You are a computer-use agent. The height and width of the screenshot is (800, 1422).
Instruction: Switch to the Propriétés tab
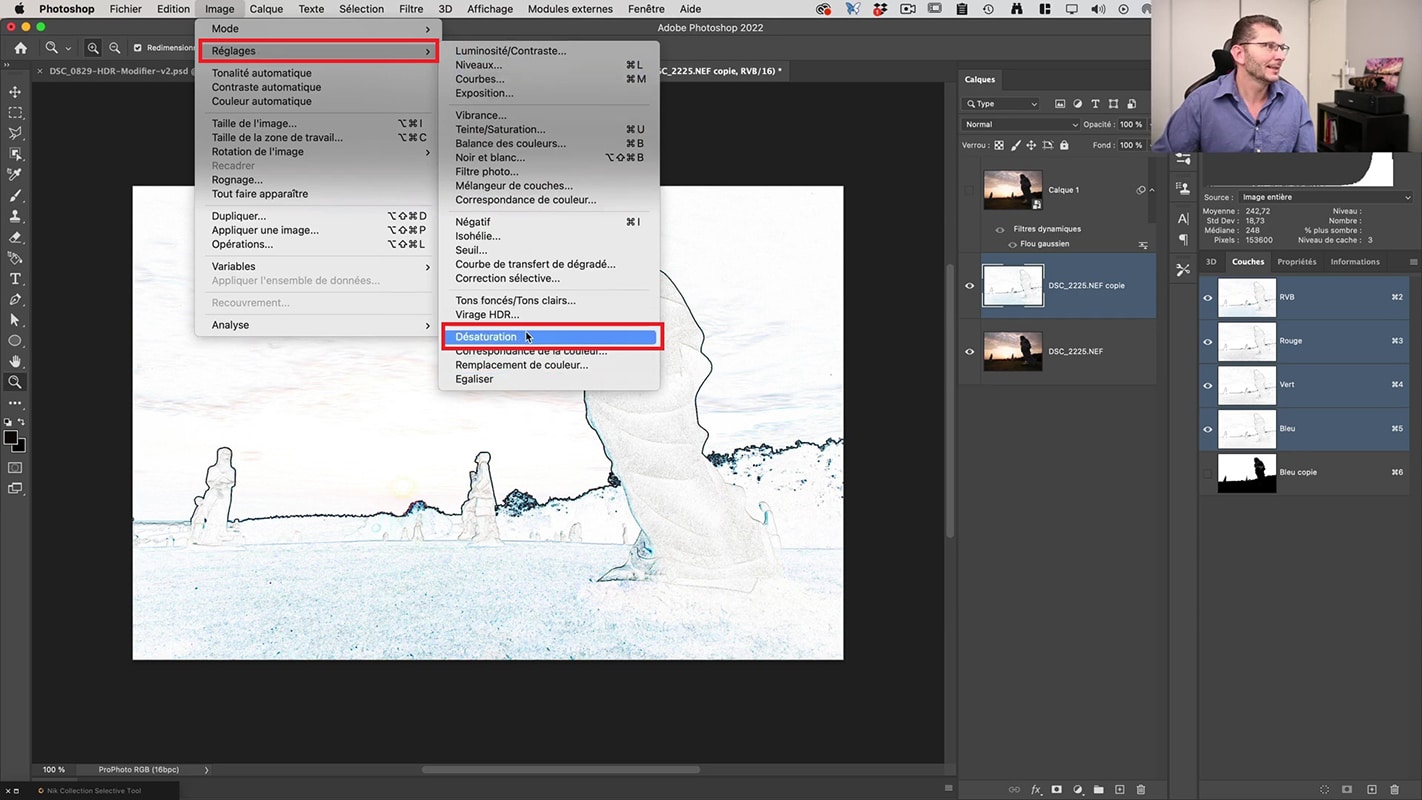pyautogui.click(x=1297, y=262)
